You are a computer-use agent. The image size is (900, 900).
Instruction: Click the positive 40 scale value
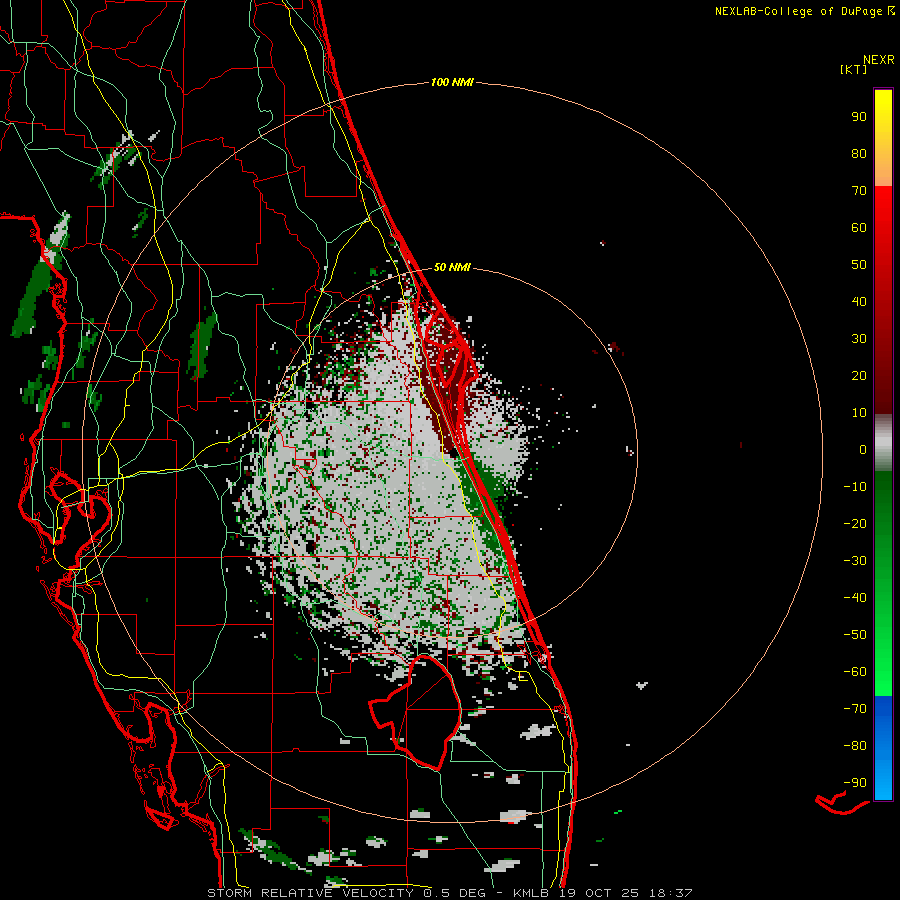pos(859,301)
